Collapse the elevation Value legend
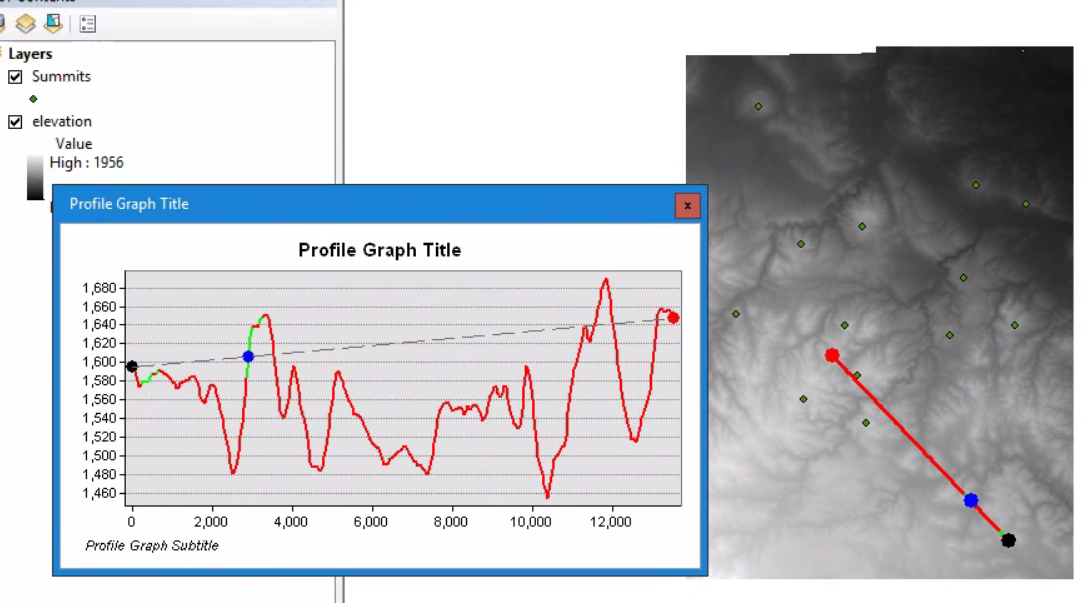This screenshot has height=603, width=1089. [x=3, y=121]
